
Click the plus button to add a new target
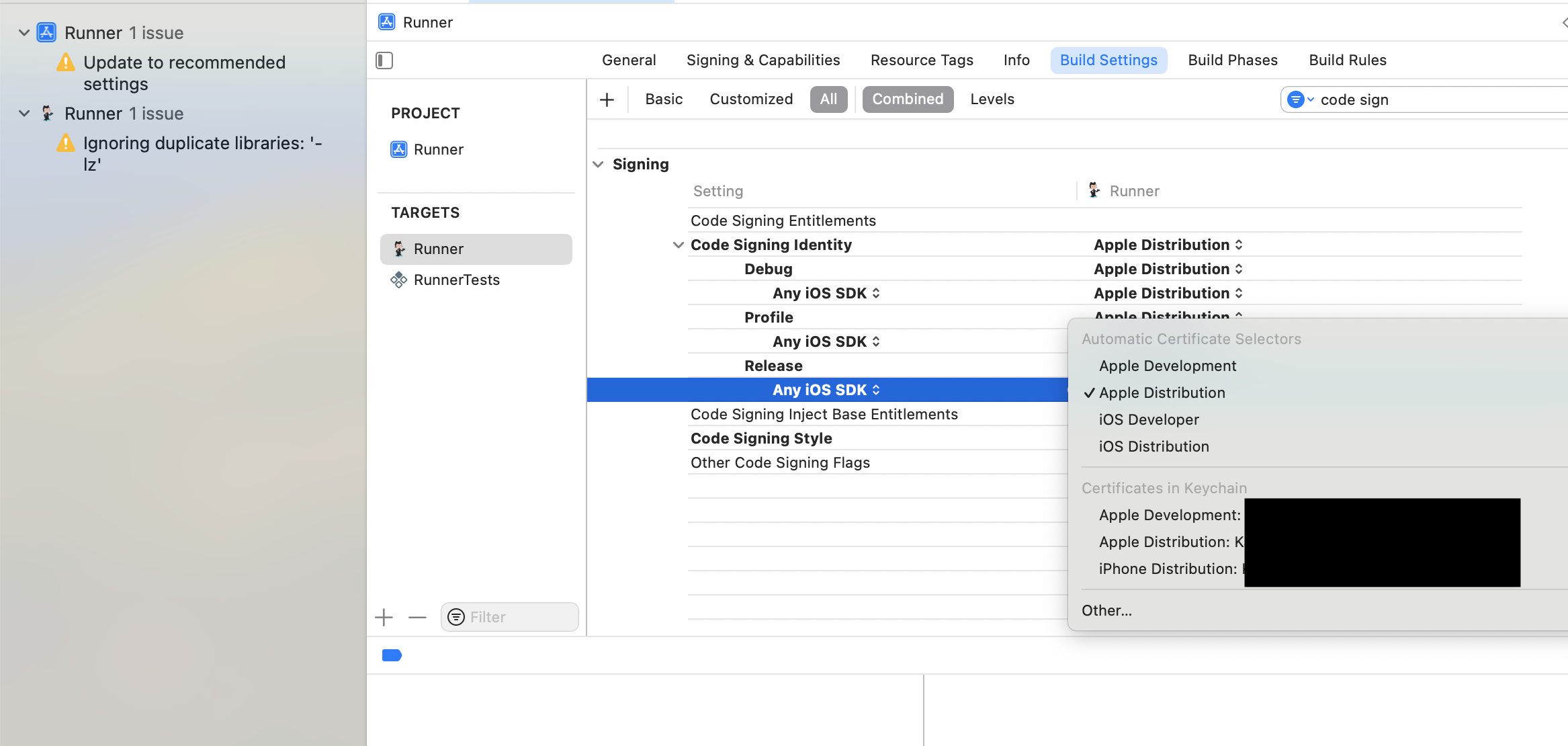point(384,617)
